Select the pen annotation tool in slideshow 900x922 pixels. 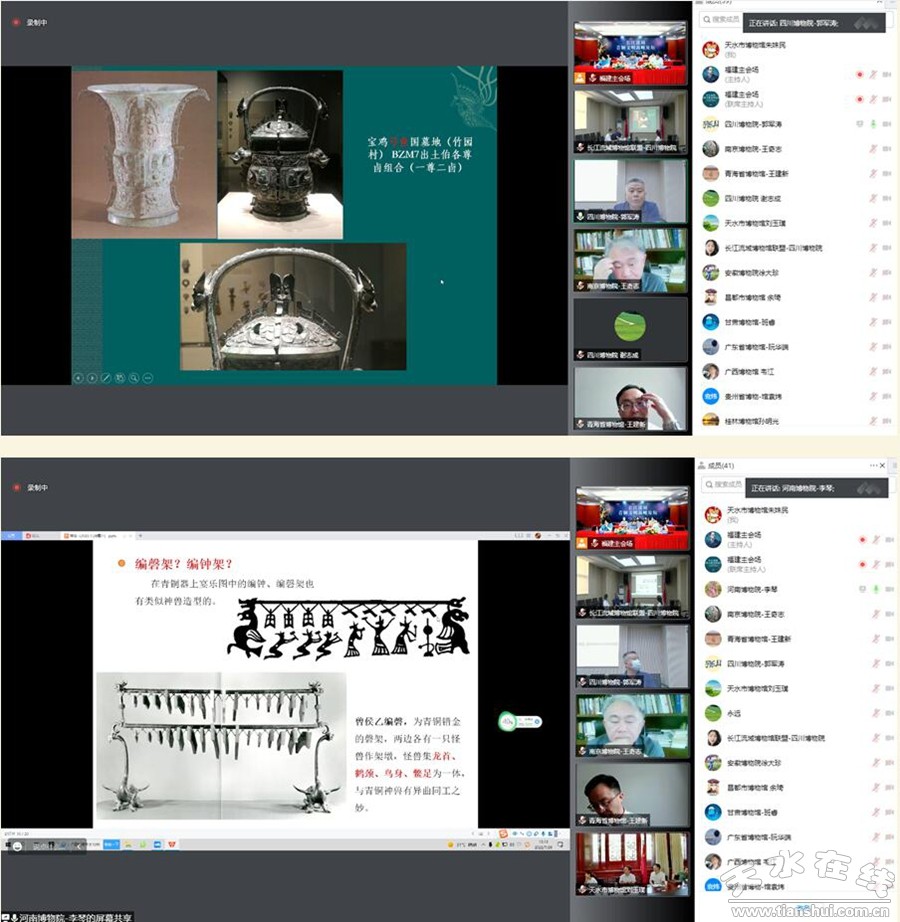(x=106, y=378)
